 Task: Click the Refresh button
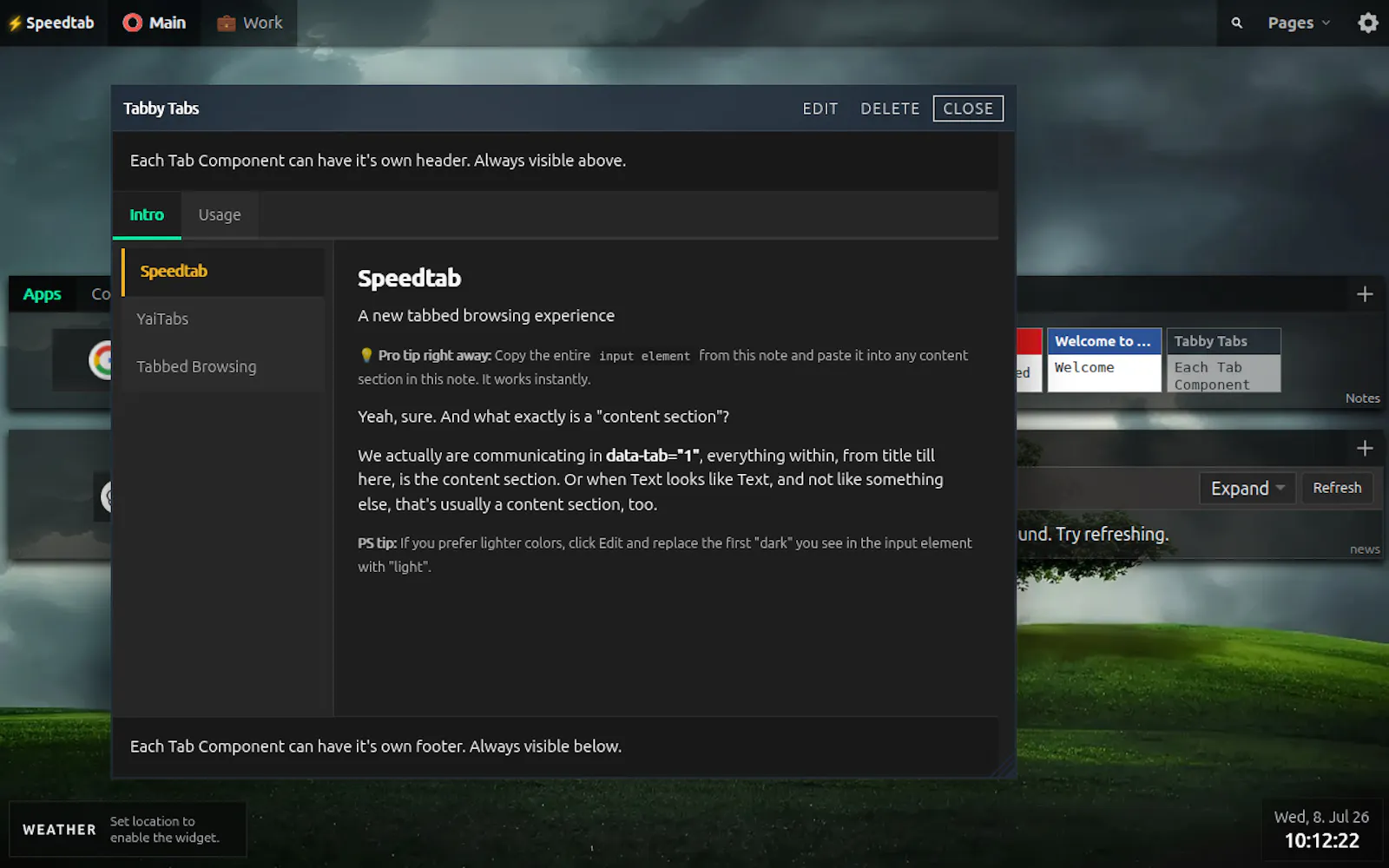click(1337, 488)
